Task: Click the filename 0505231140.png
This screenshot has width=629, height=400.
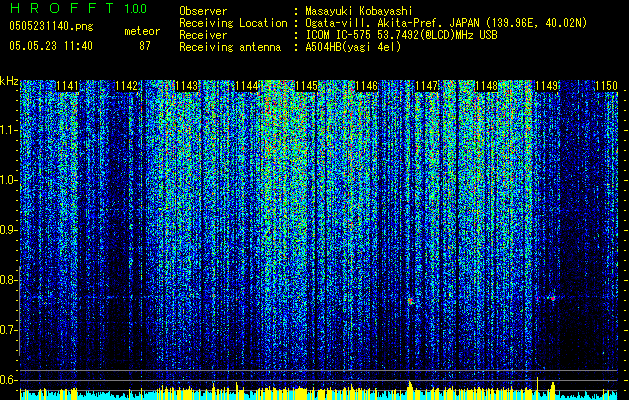Action: pyautogui.click(x=51, y=26)
